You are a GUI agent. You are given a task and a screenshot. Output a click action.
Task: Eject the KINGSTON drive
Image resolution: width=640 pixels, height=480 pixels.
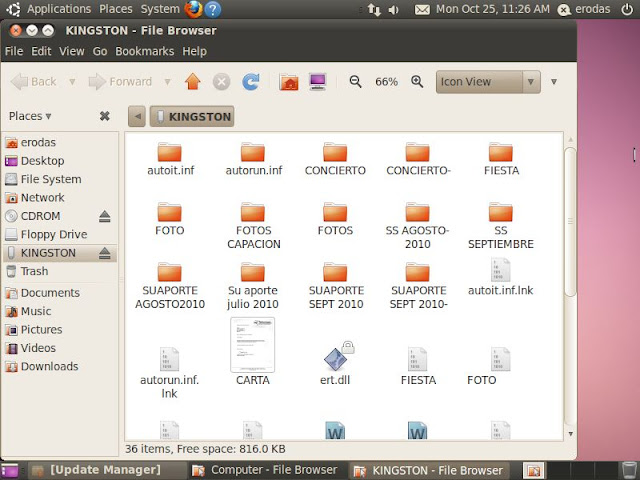tap(104, 253)
